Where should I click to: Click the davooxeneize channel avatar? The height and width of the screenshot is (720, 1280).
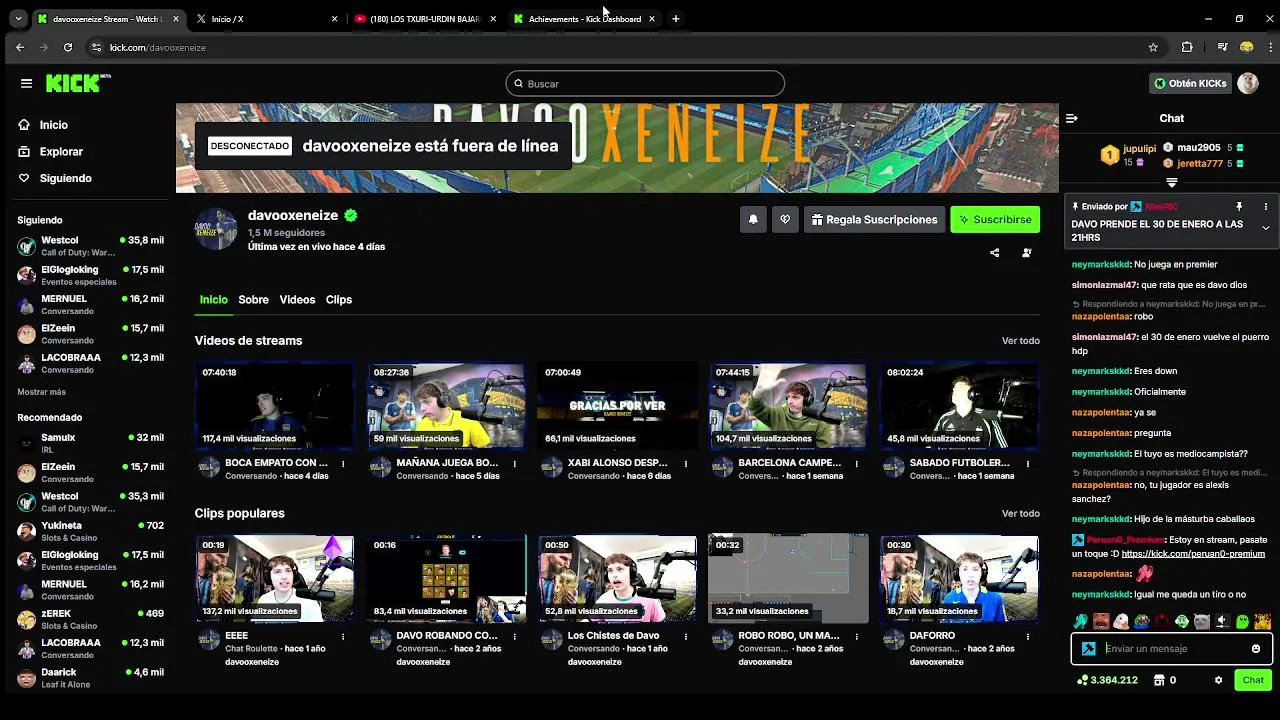pos(215,229)
